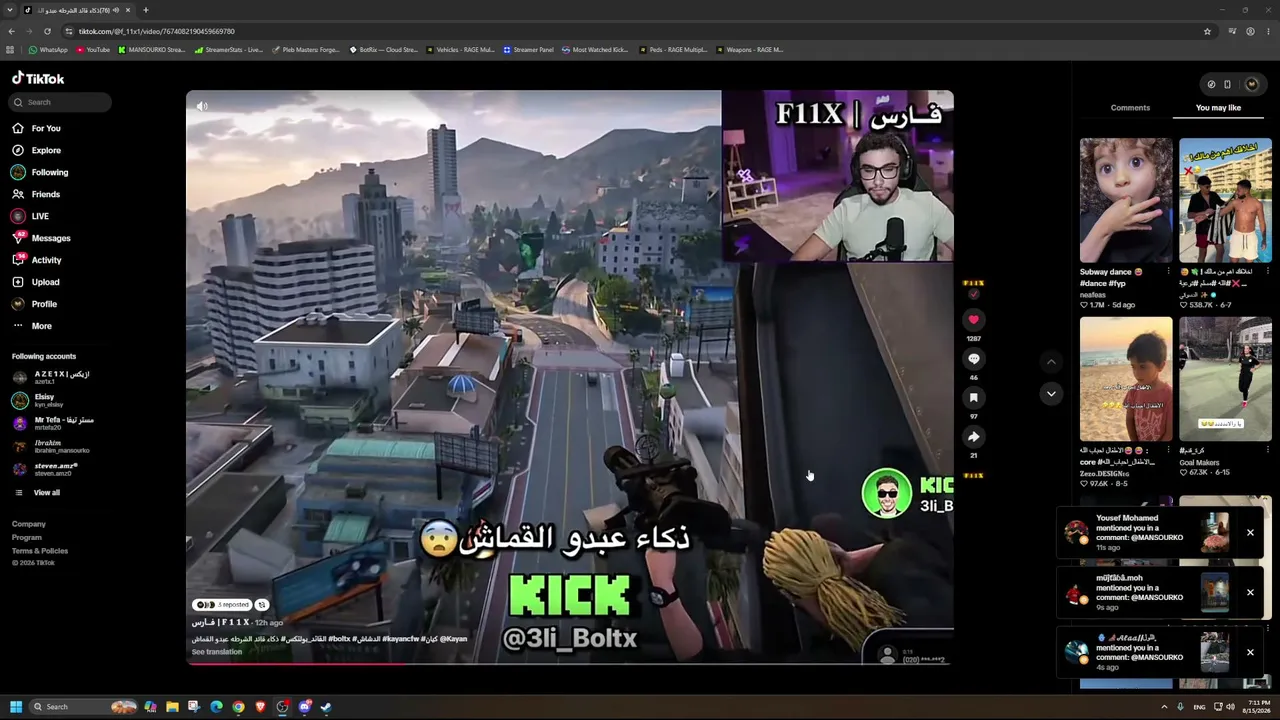The height and width of the screenshot is (720, 1280).
Task: Open the Subway dance video thumbnail
Action: point(1126,200)
